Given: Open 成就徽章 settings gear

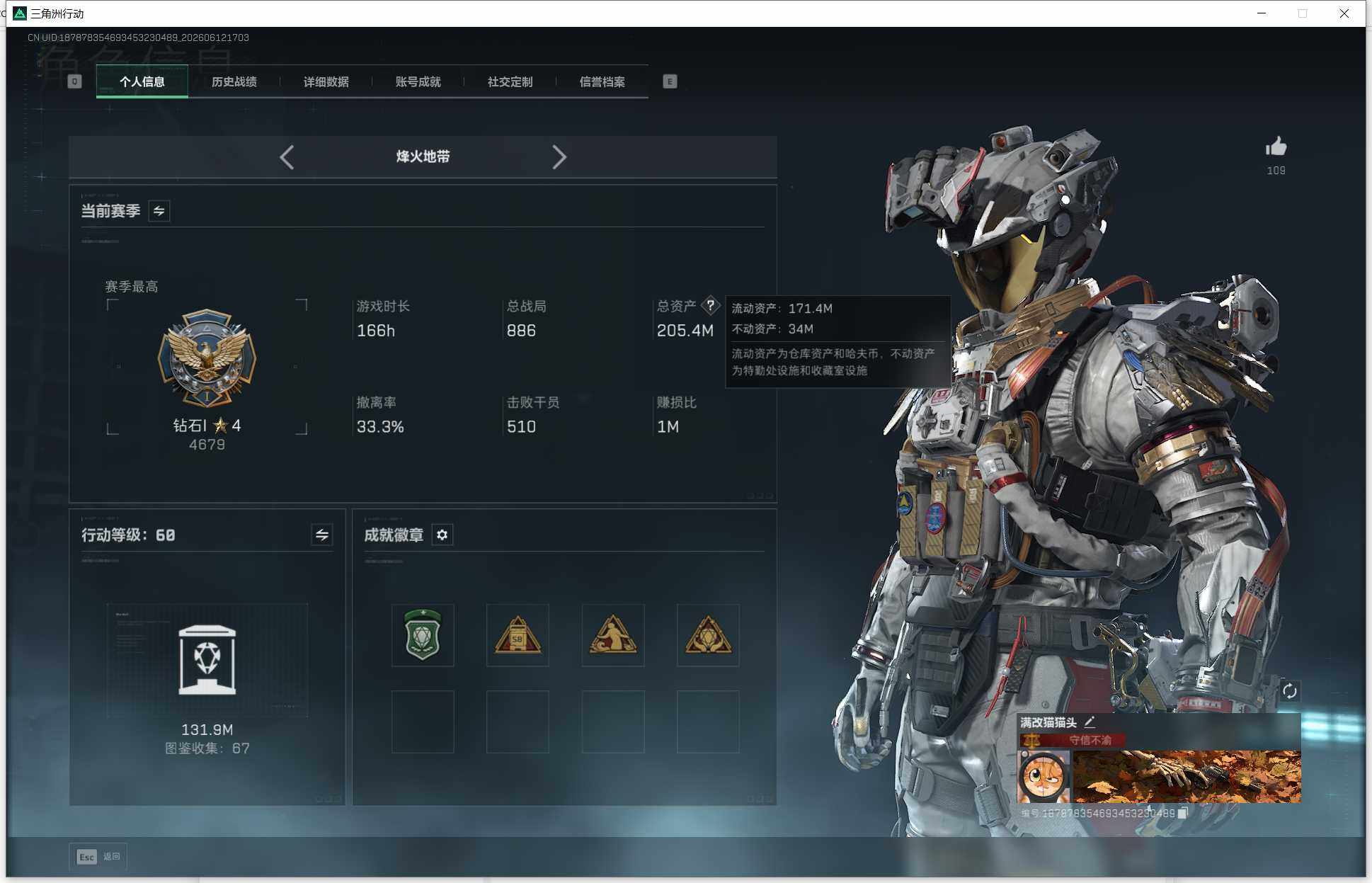Looking at the screenshot, I should pyautogui.click(x=442, y=535).
